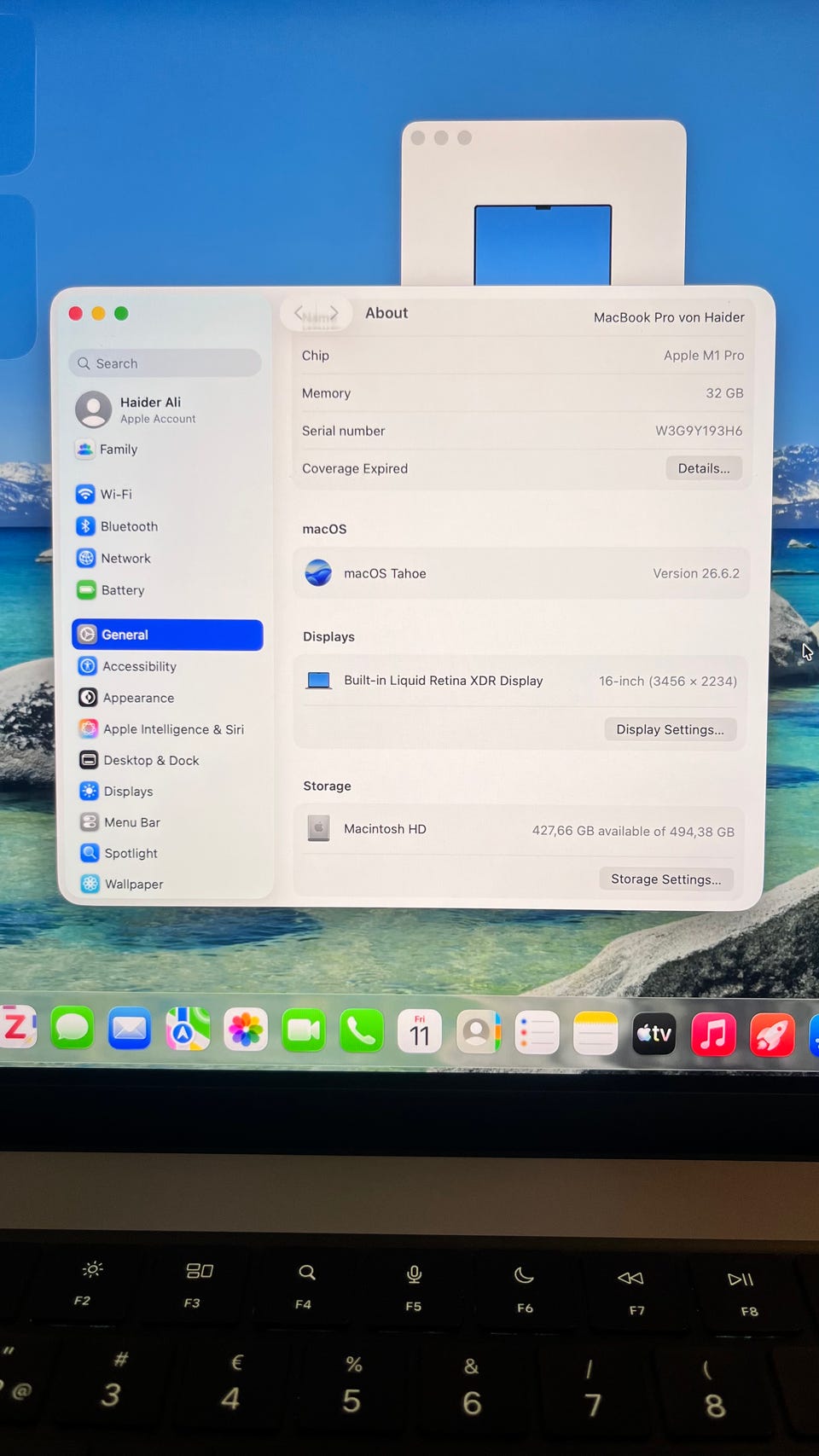Launch FaceTime from the Dock
Image resolution: width=819 pixels, height=1456 pixels.
pyautogui.click(x=304, y=1031)
